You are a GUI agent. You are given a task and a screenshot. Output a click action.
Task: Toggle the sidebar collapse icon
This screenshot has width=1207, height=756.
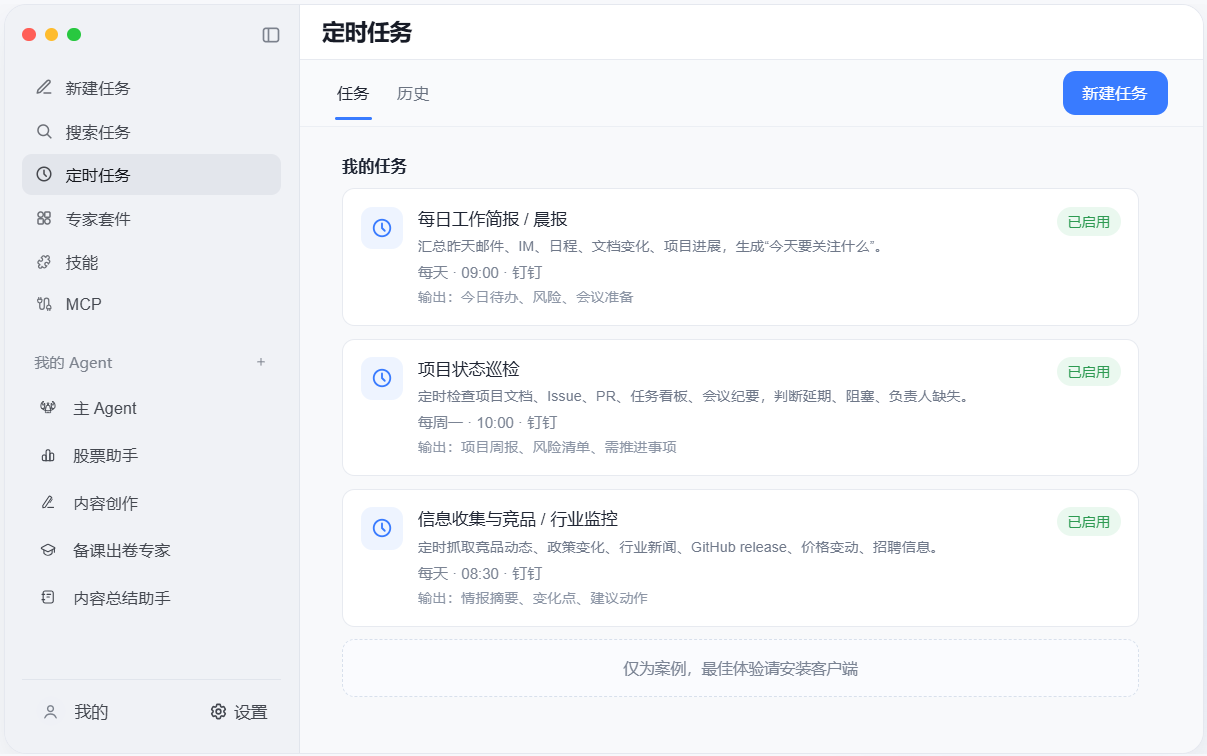[271, 35]
